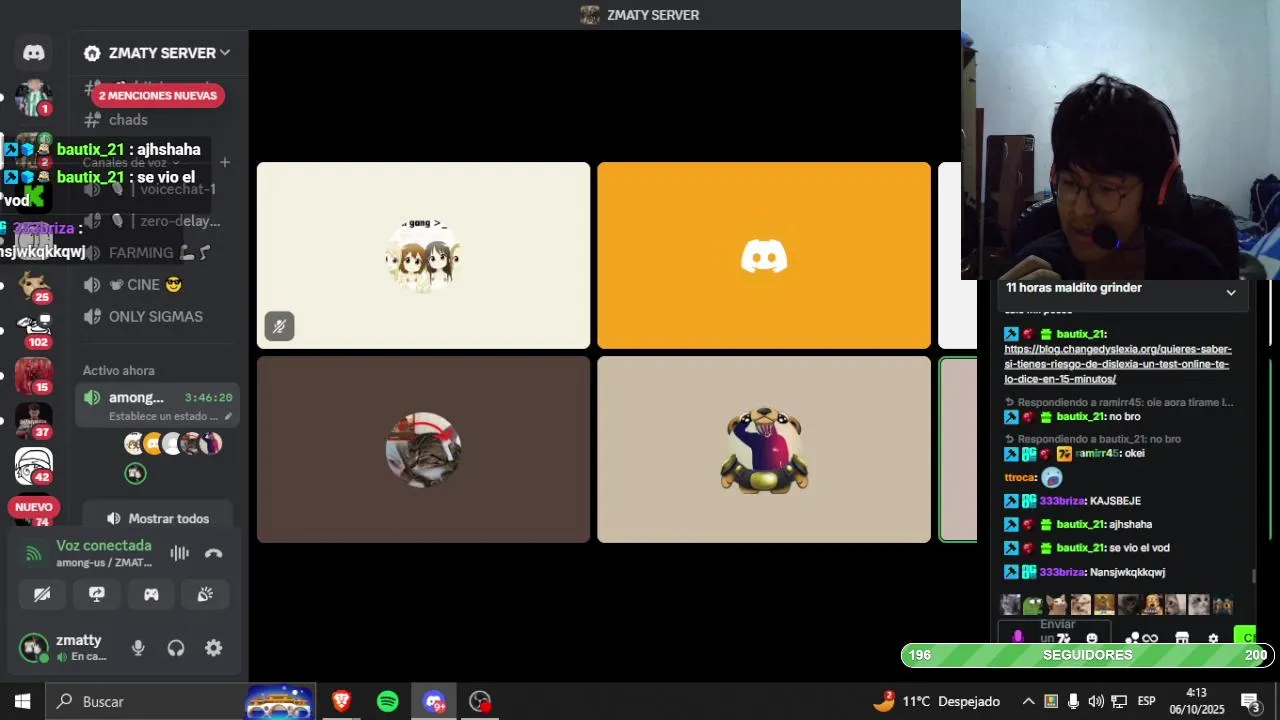
Task: Open the chat emote picker smiley
Action: (x=1092, y=638)
